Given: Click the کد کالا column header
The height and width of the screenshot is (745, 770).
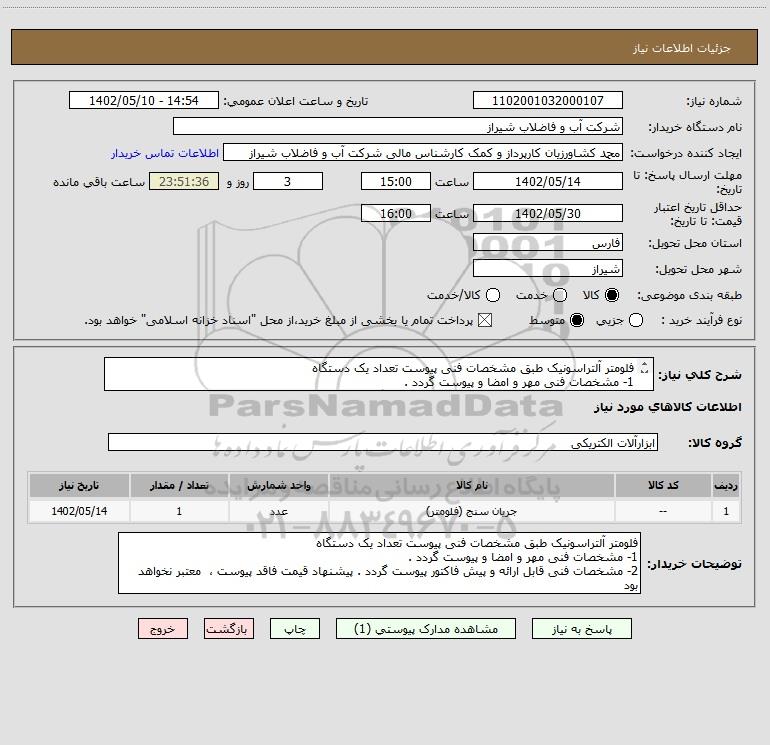Looking at the screenshot, I should pos(663,485).
